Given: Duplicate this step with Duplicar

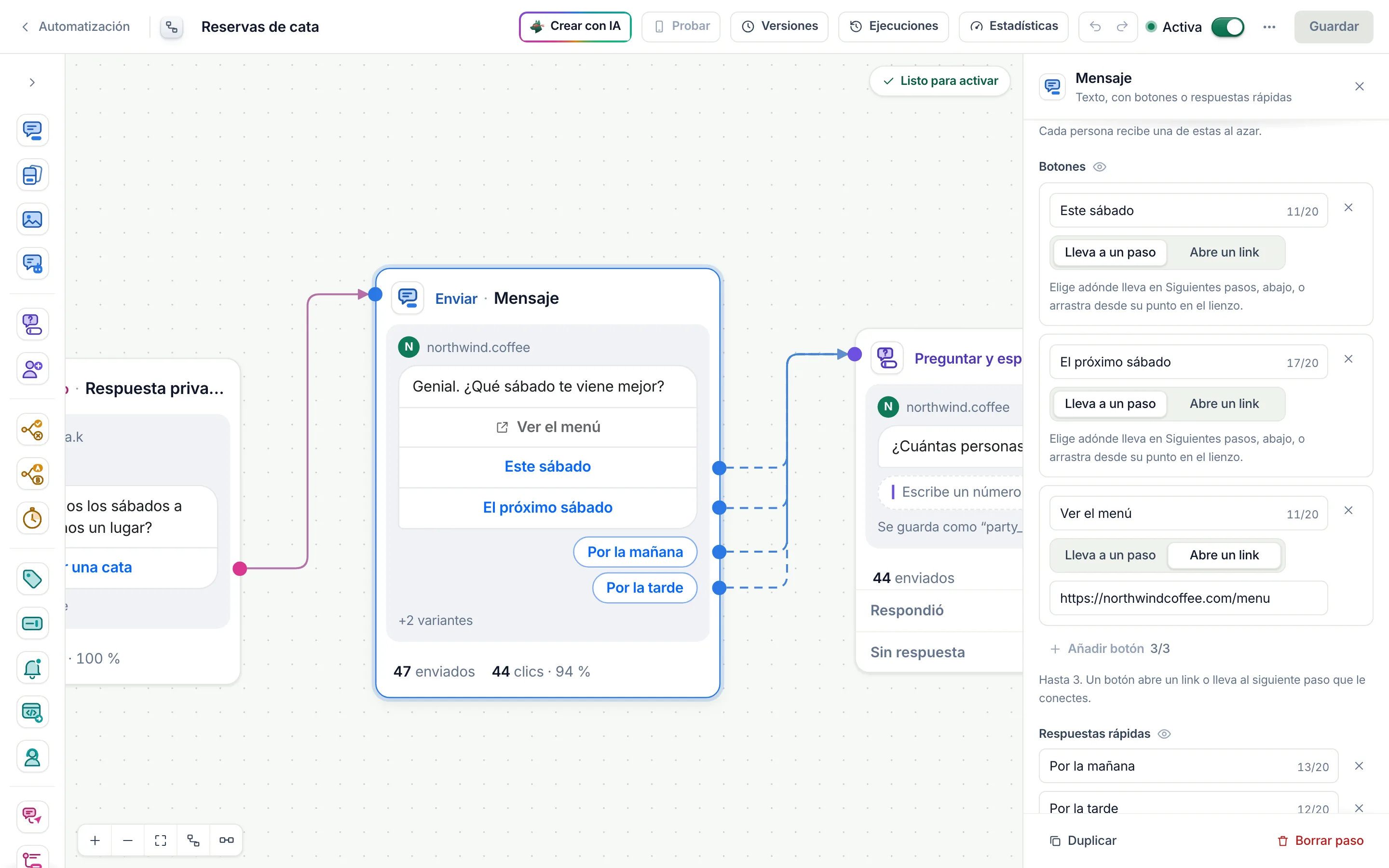Looking at the screenshot, I should point(1082,841).
